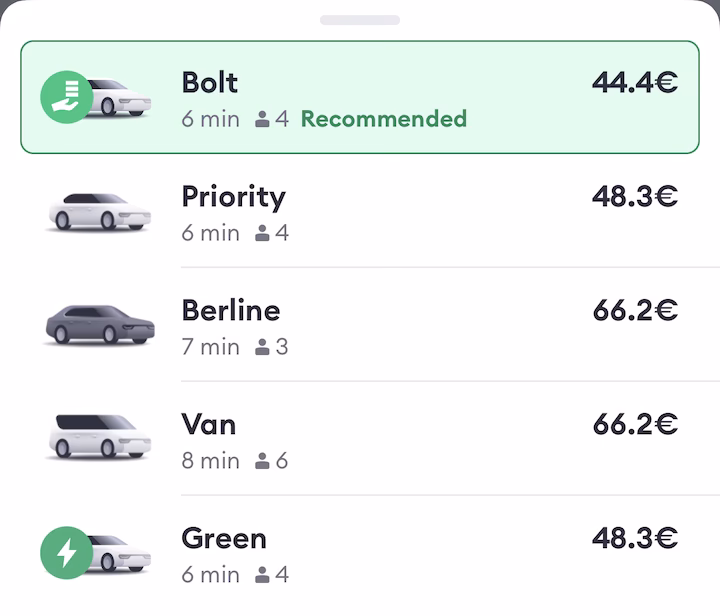Image resolution: width=720 pixels, height=616 pixels.
Task: Tap the Berline dark sedan icon
Action: click(x=99, y=325)
